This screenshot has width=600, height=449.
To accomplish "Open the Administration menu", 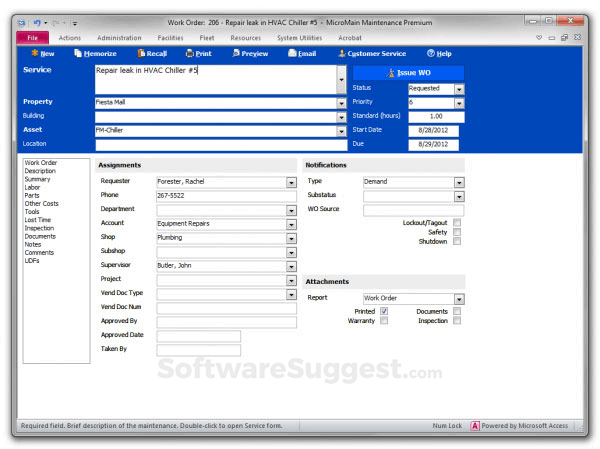I will [x=119, y=38].
